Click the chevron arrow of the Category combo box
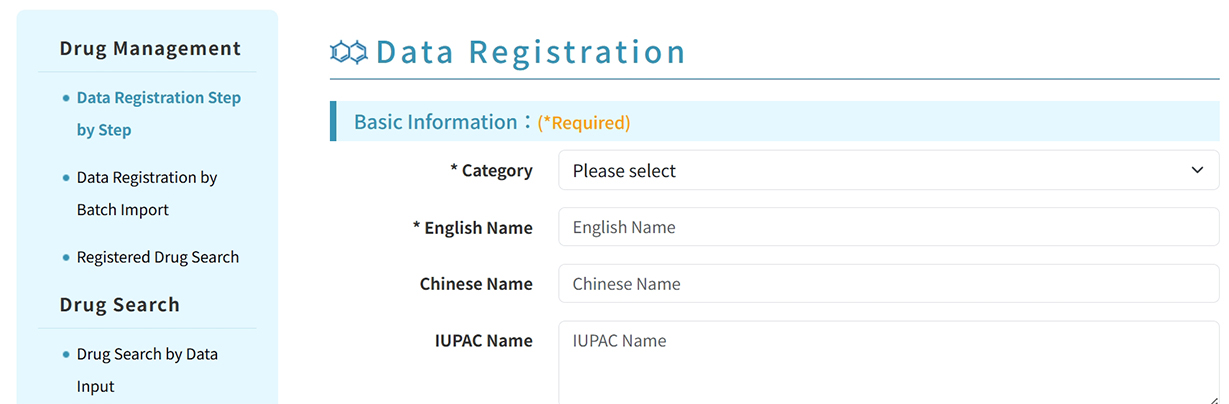Screen dimensions: 1229x404 tap(1197, 170)
